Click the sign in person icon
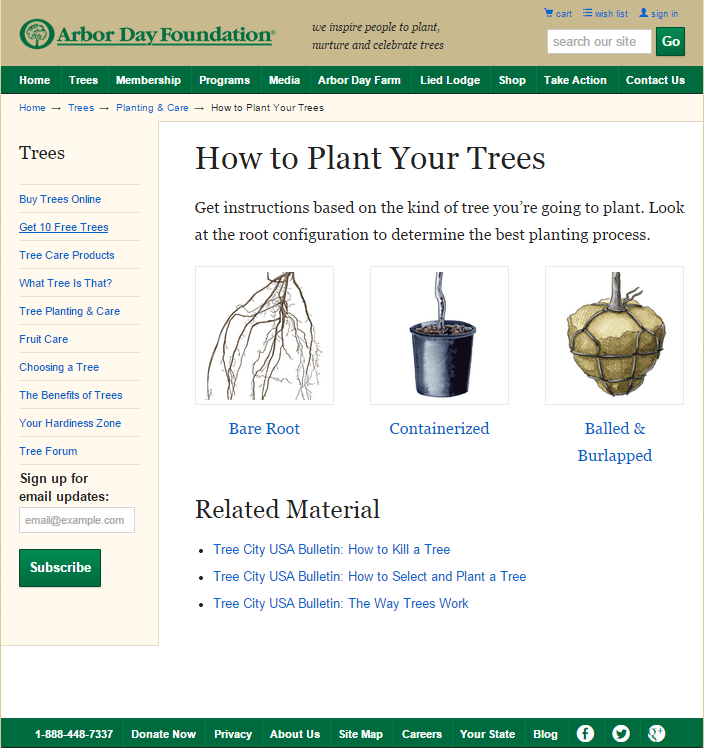The image size is (704, 748). coord(644,13)
